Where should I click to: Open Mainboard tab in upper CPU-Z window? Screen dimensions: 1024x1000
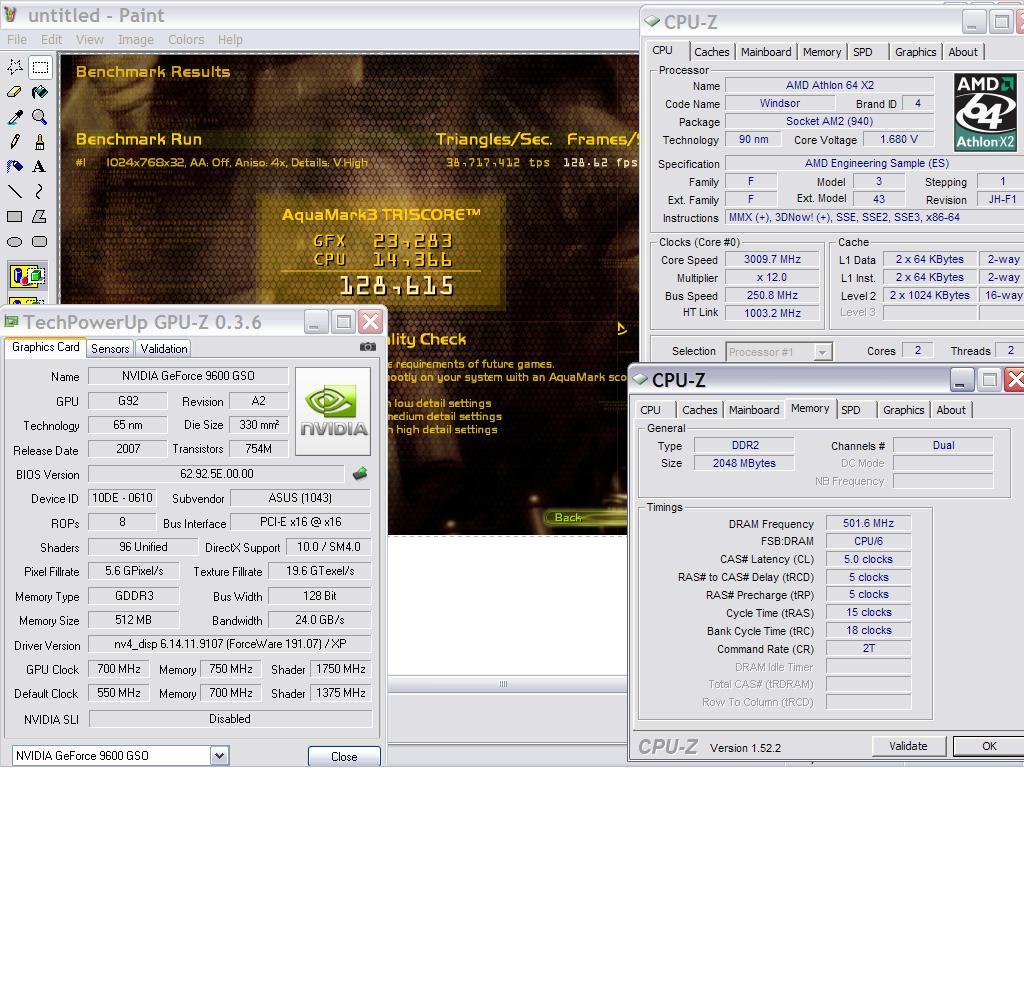(766, 52)
